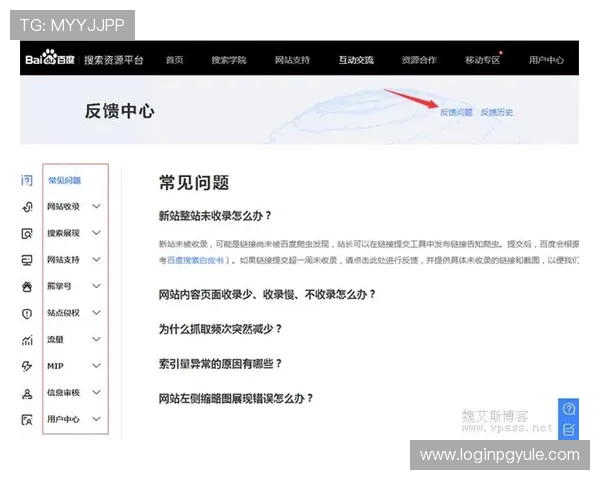Viewport: 600px width, 480px height.
Task: Click the 网站支持 monitor icon in sidebar
Action: point(27,260)
